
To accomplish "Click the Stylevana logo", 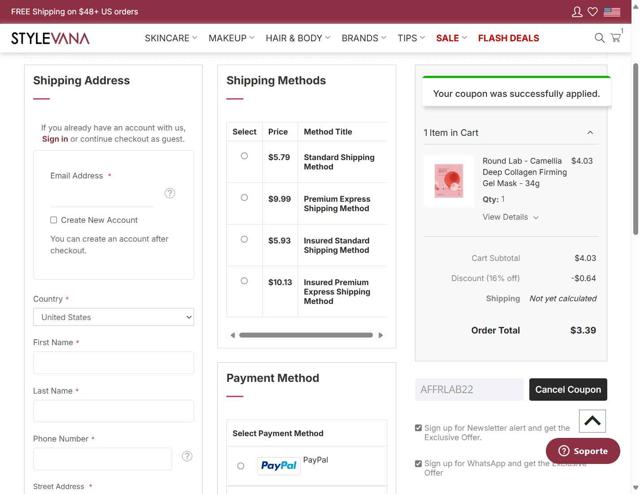I will pyautogui.click(x=50, y=38).
